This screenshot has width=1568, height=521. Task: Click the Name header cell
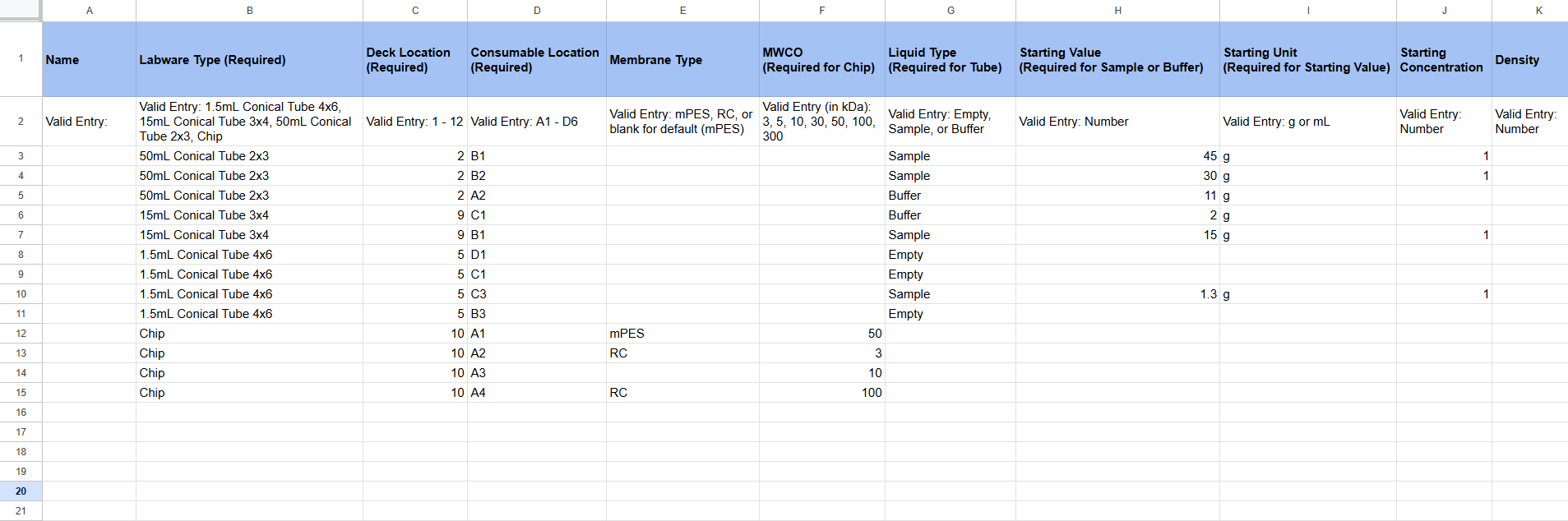89,60
